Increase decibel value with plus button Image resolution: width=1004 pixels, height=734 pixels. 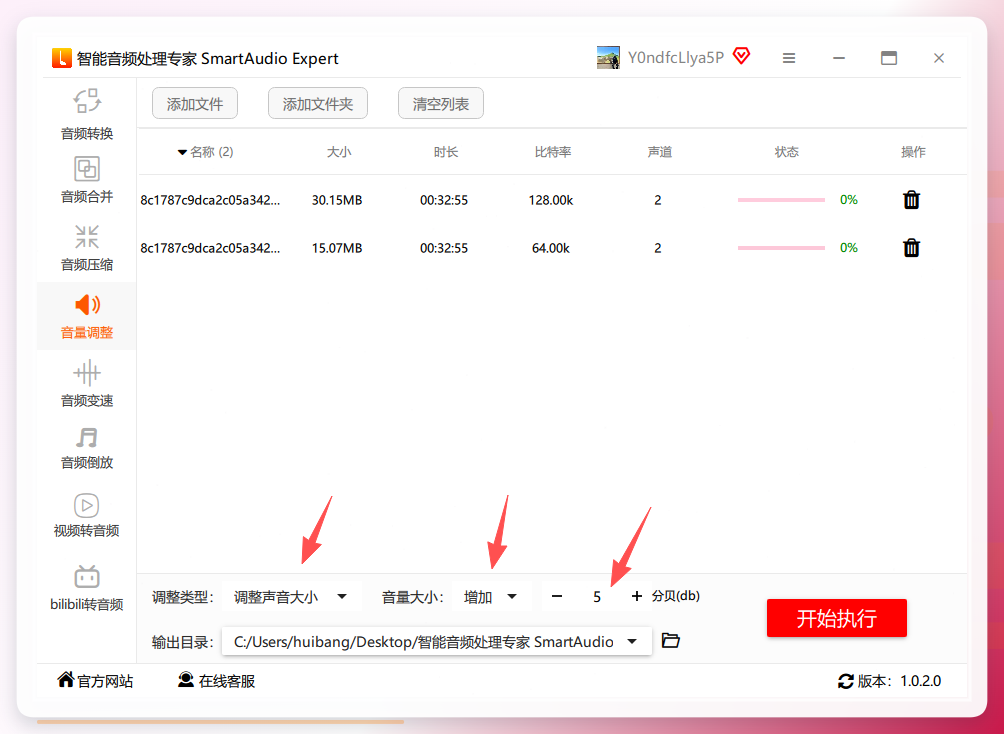636,596
